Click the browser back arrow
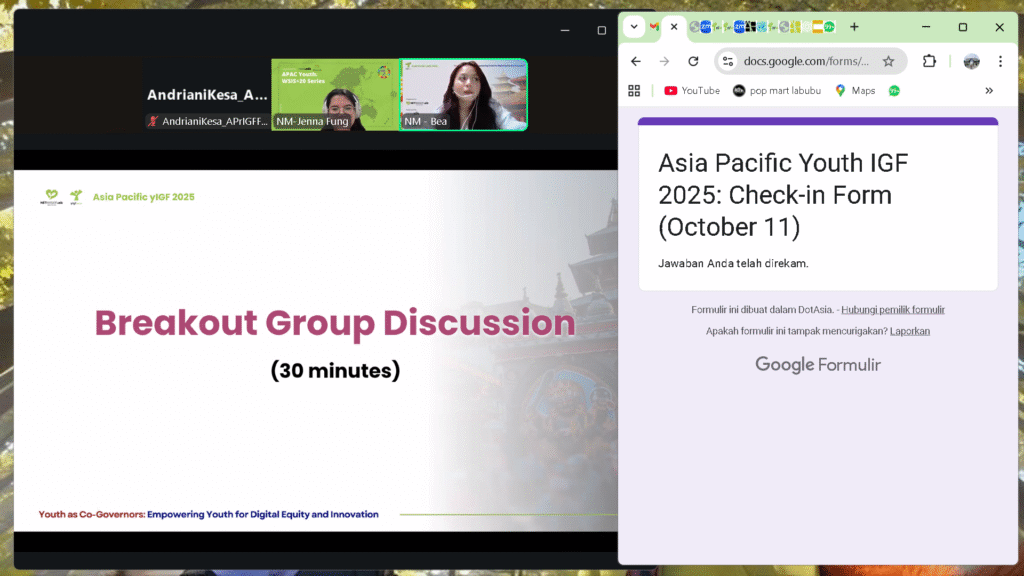Screen dimensions: 1024x576 [636, 61]
